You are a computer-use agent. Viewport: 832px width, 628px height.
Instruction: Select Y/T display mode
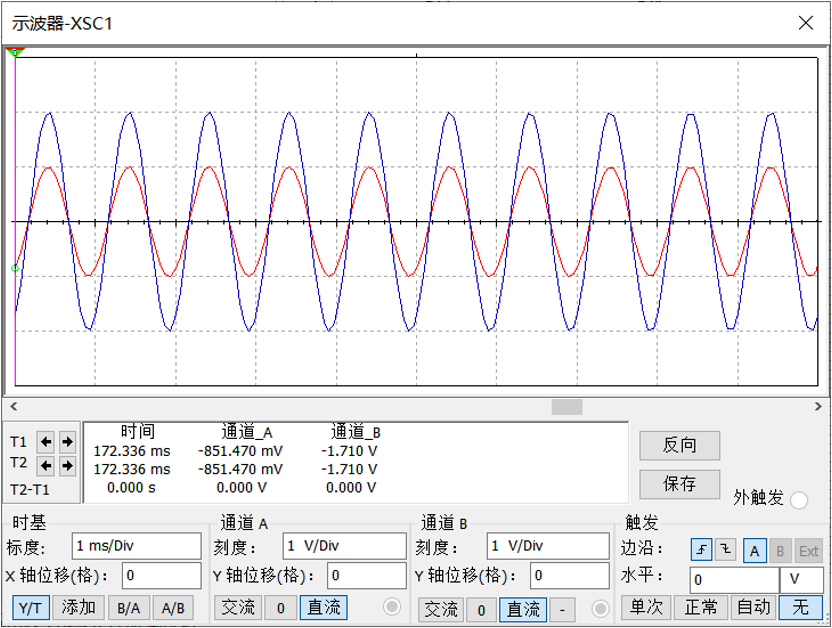(31, 608)
